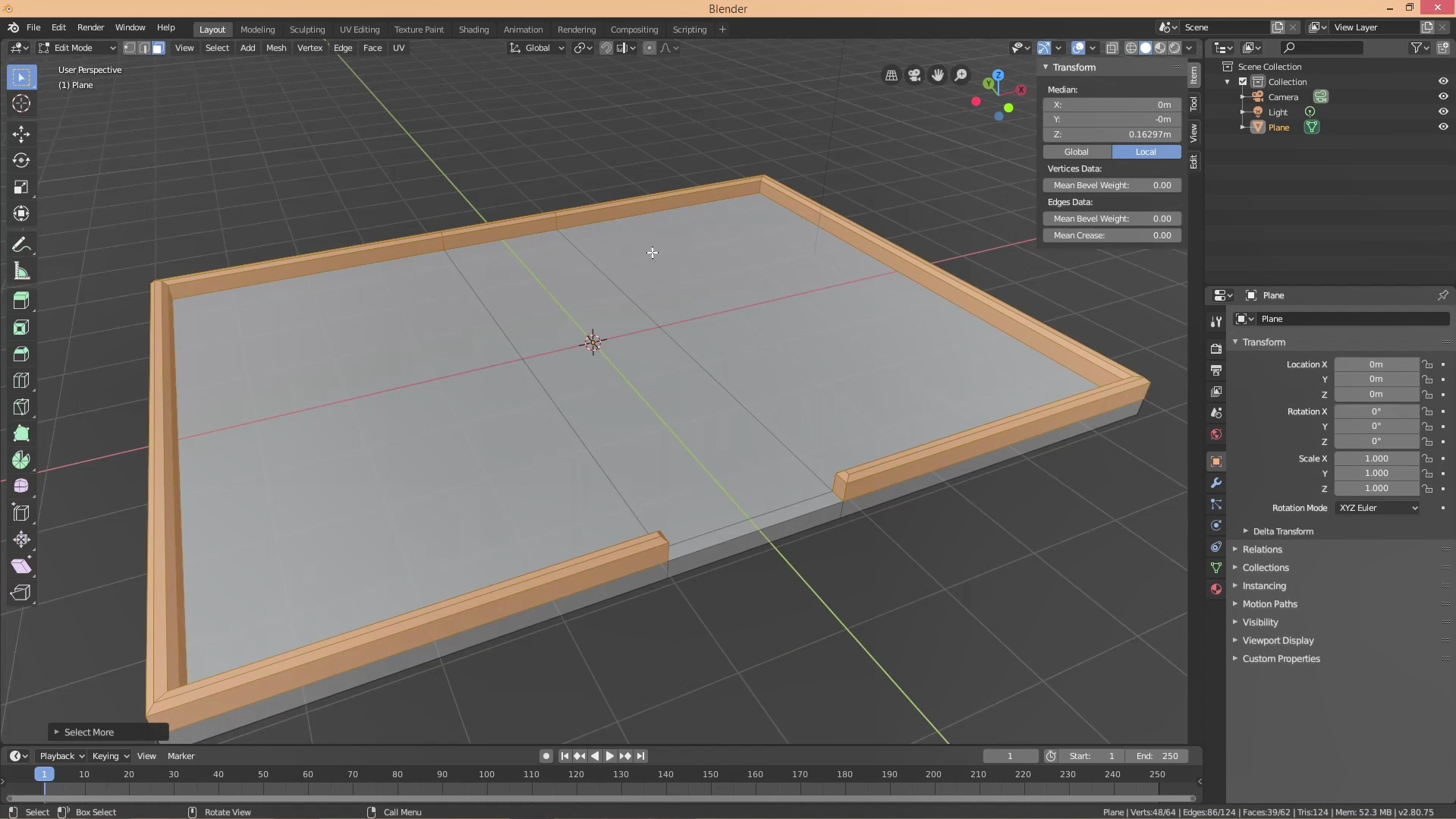
Task: Open the Mesh menu in viewport header
Action: pyautogui.click(x=276, y=48)
